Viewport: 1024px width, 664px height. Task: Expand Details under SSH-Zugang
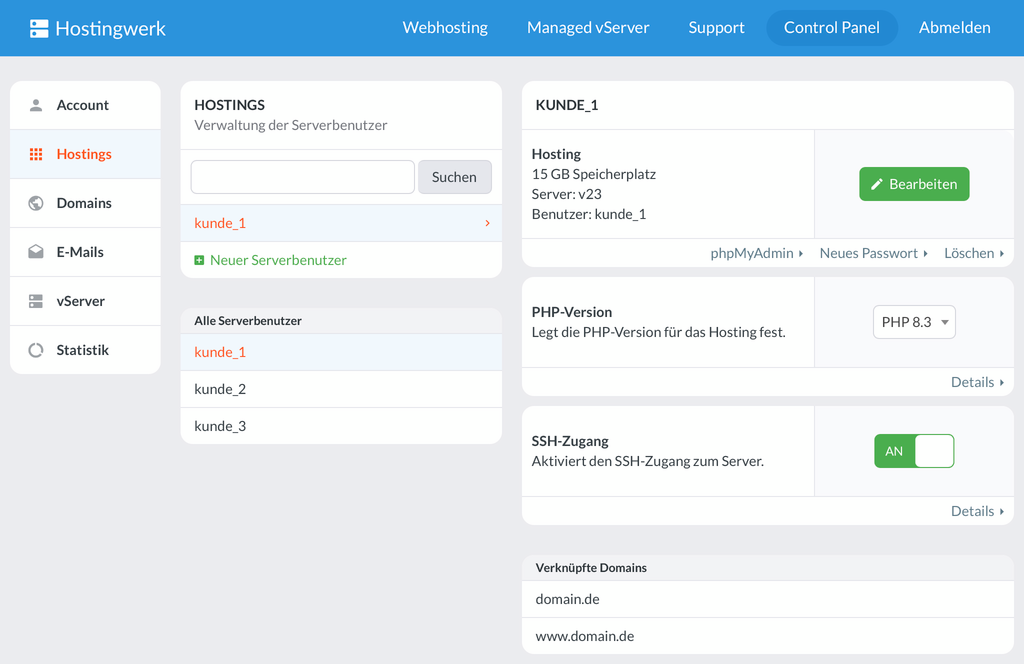point(977,511)
